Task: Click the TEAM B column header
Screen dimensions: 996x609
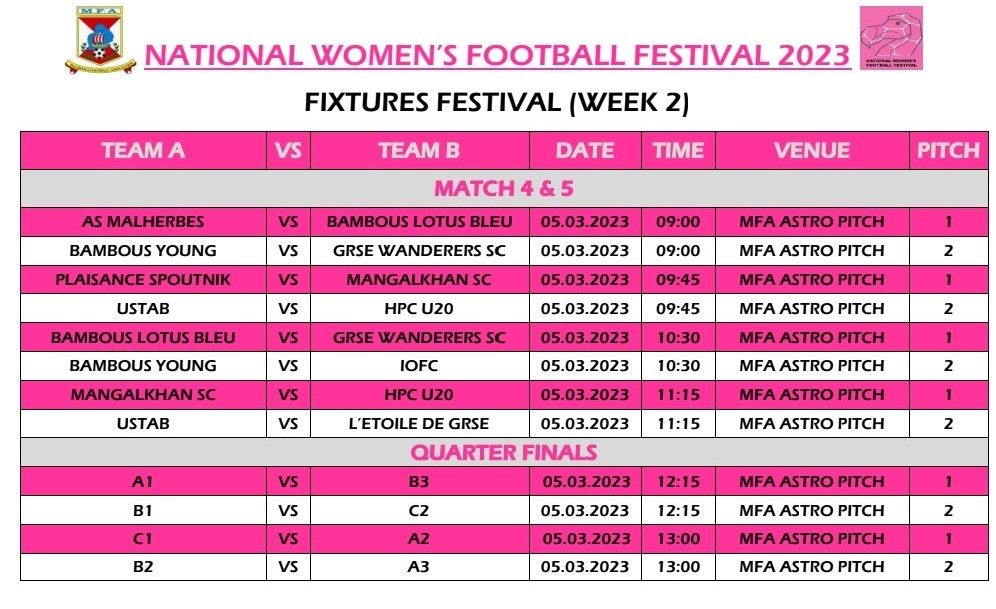Action: (x=419, y=151)
